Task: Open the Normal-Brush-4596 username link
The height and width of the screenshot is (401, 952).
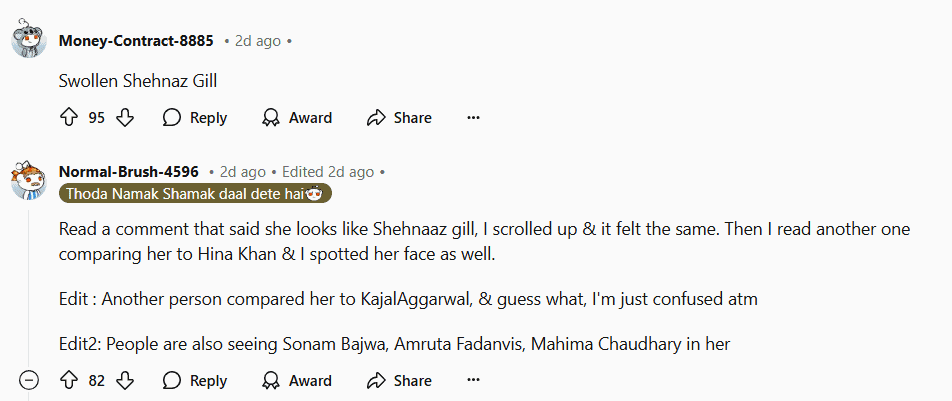Action: tap(129, 172)
